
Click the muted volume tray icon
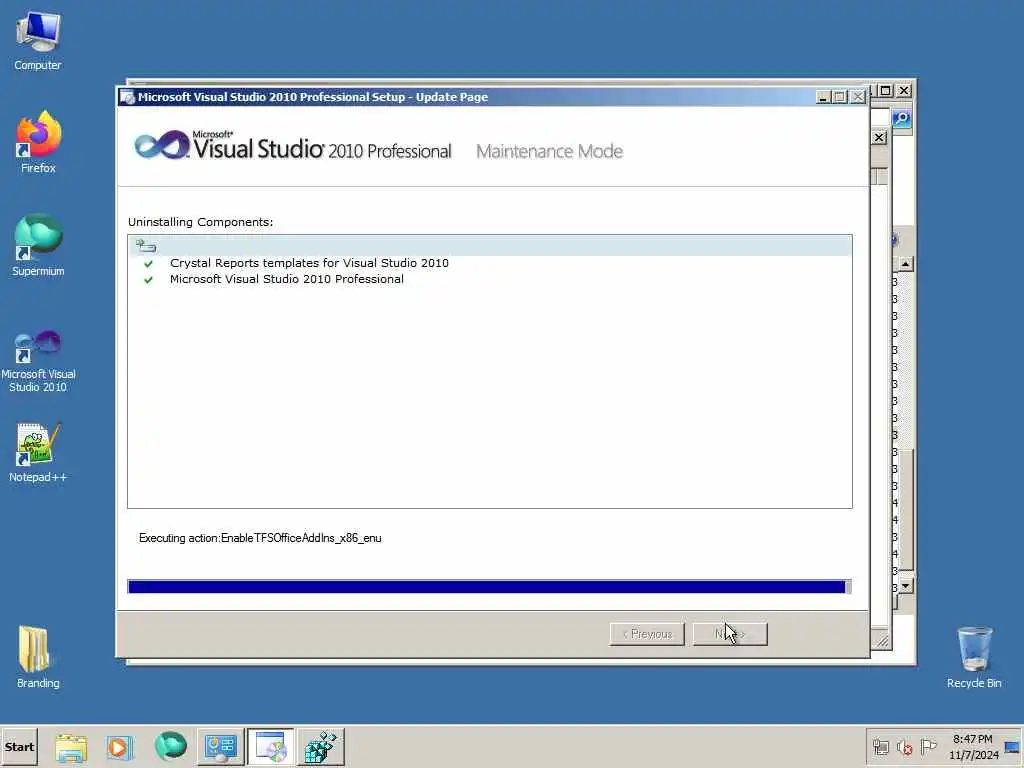tap(904, 747)
